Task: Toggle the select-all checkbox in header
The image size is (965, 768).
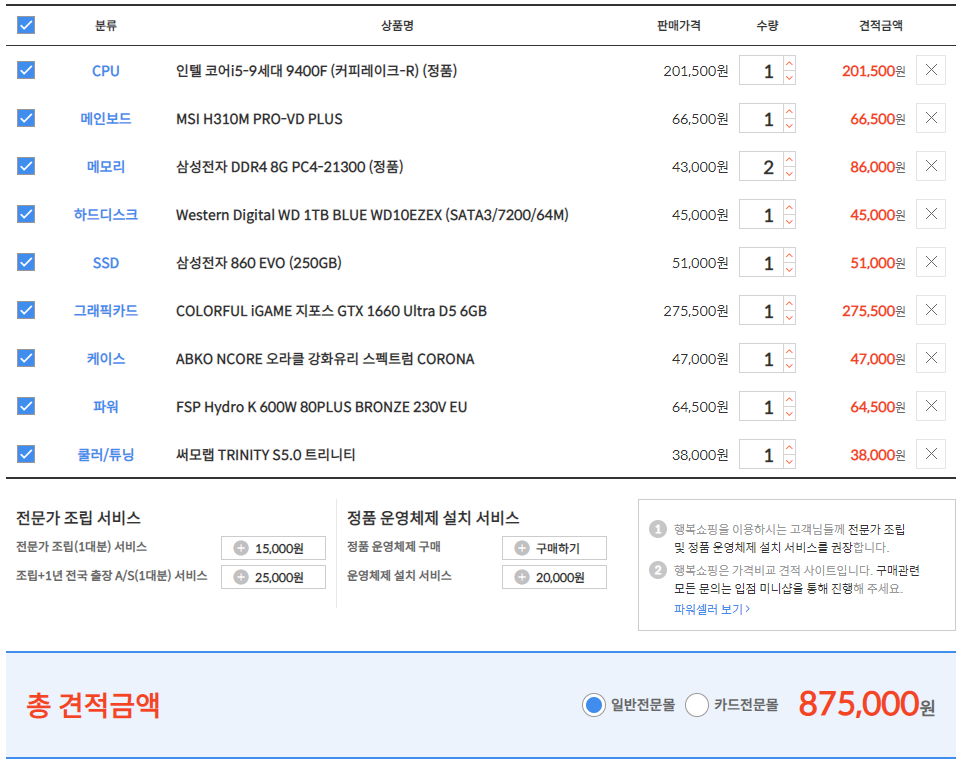Action: click(26, 25)
